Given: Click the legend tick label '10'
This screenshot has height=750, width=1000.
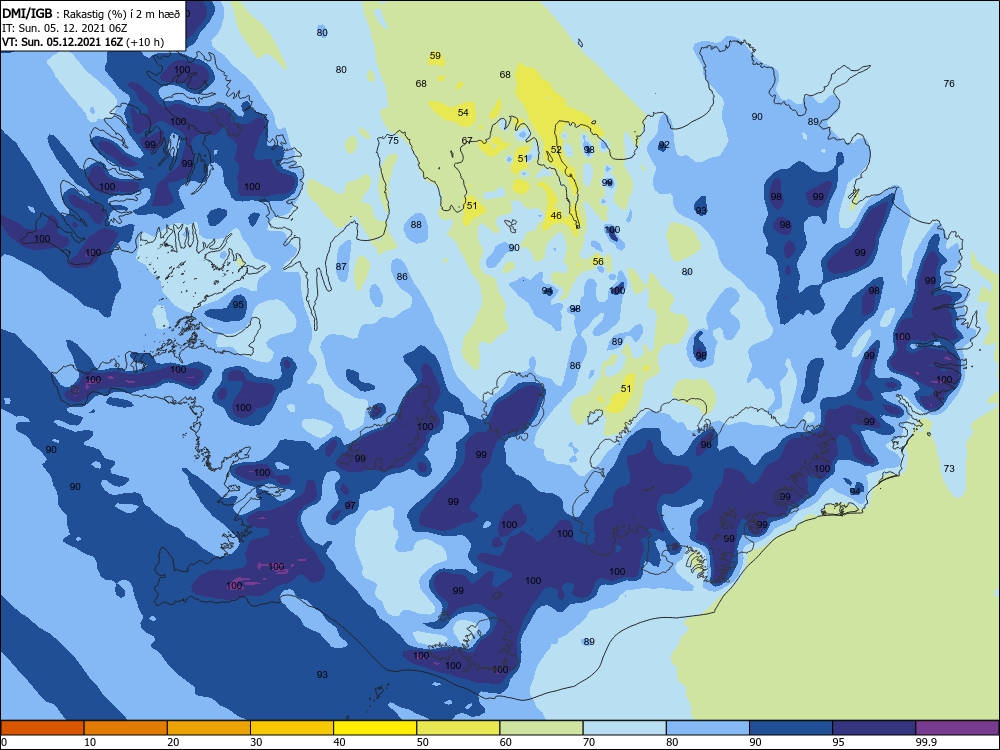Looking at the screenshot, I should pos(90,742).
